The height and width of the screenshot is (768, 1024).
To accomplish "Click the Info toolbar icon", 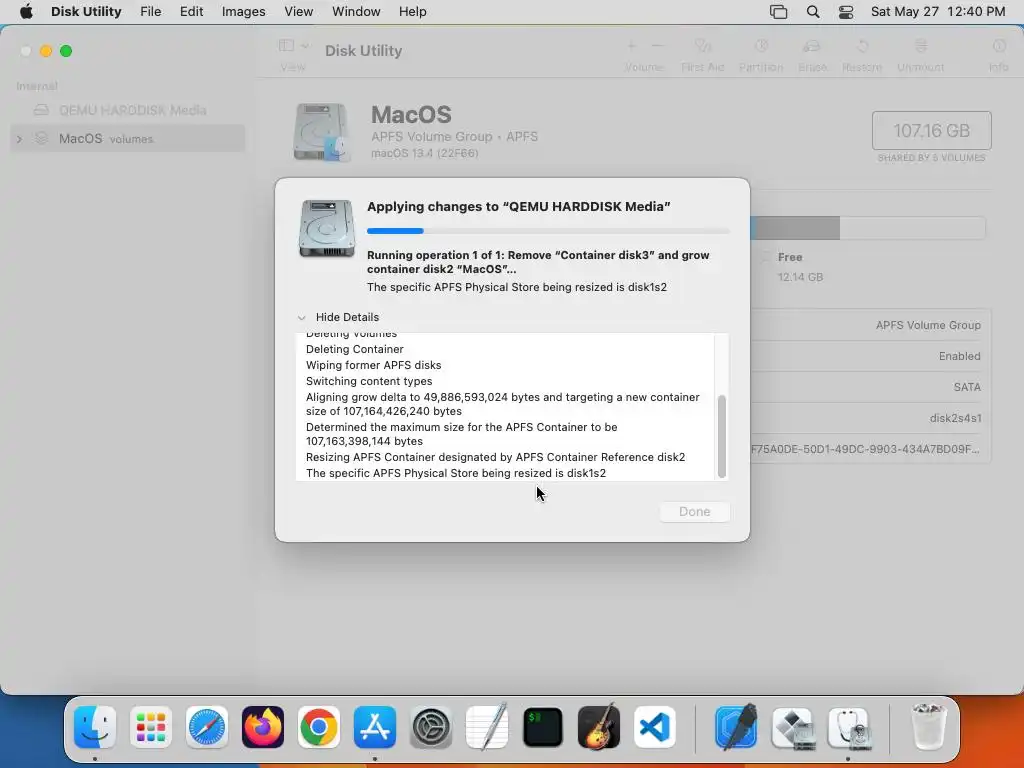I will click(999, 46).
